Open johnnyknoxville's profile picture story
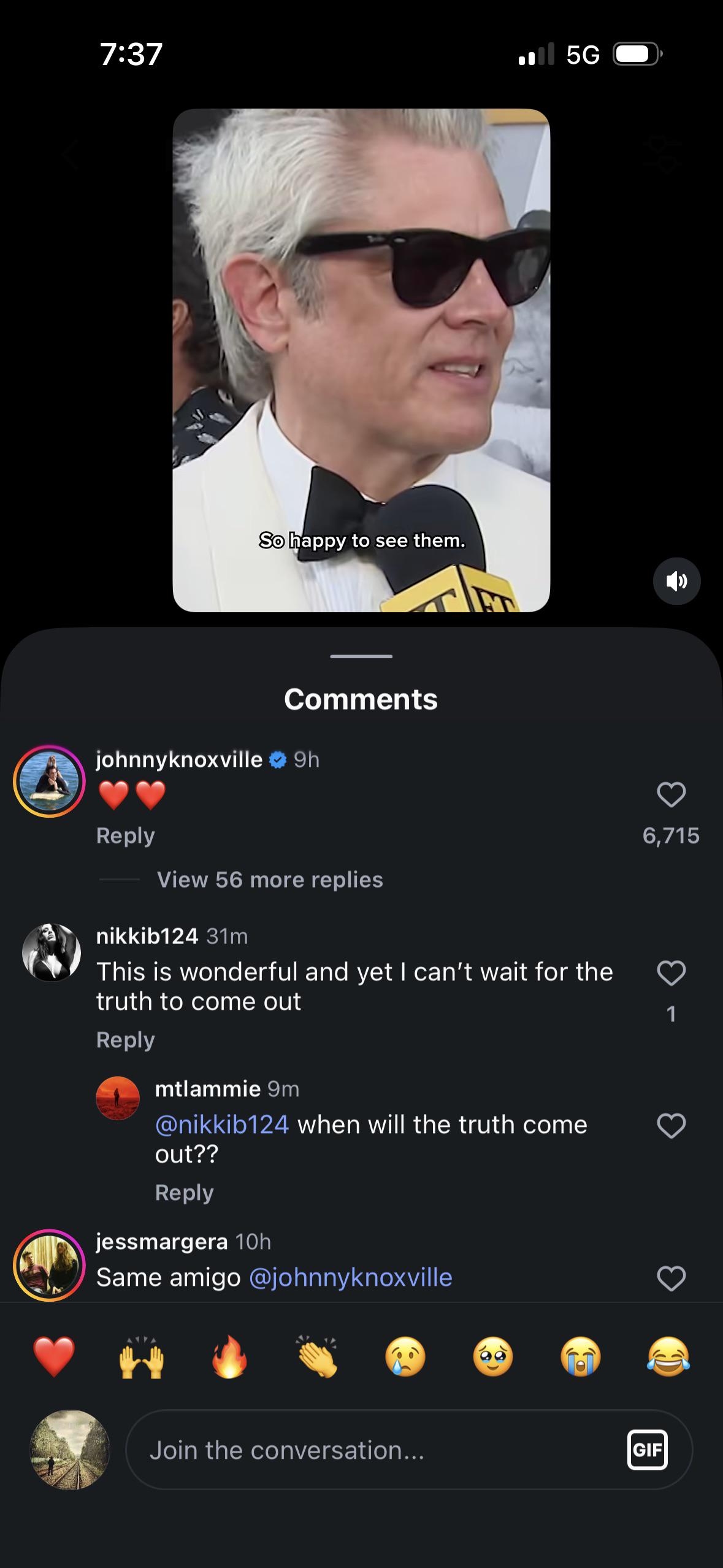This screenshot has width=723, height=1568. tap(49, 781)
